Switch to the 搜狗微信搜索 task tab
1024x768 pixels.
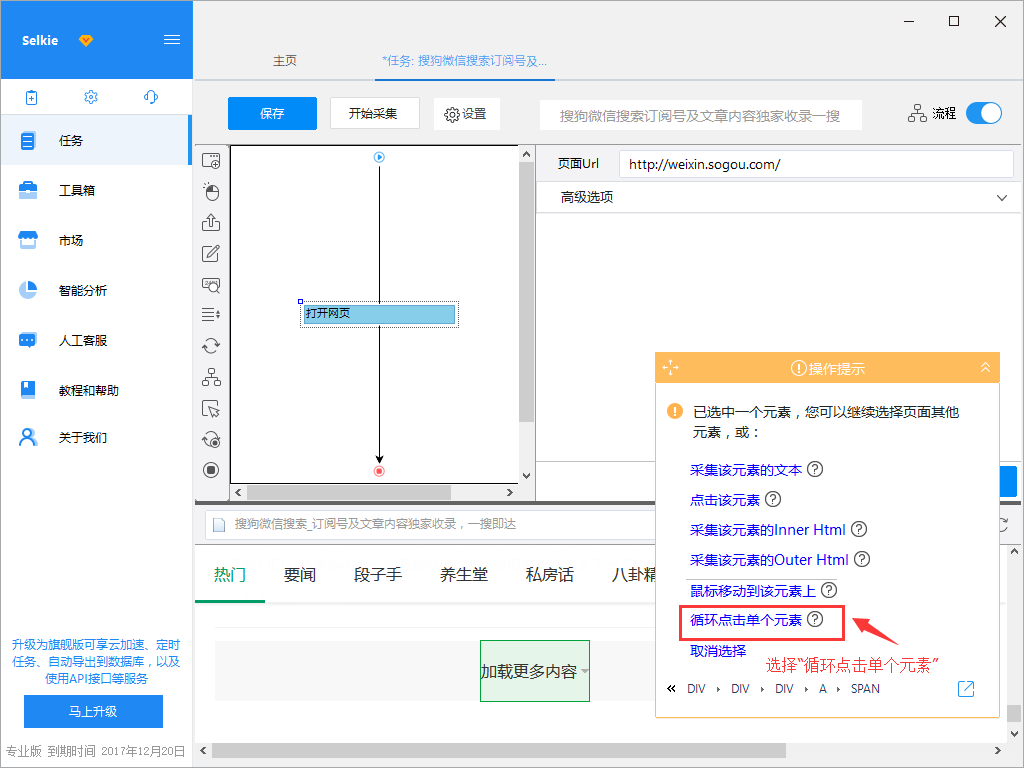coord(464,61)
